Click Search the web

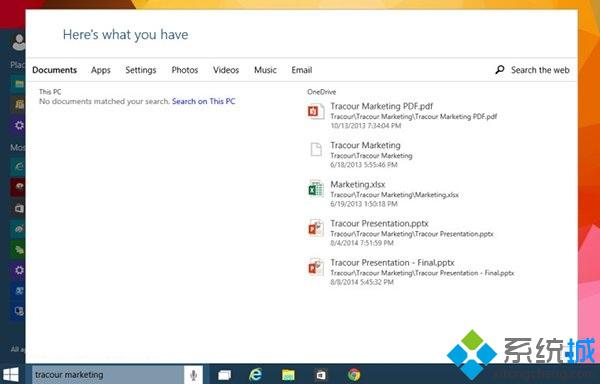pyautogui.click(x=540, y=70)
